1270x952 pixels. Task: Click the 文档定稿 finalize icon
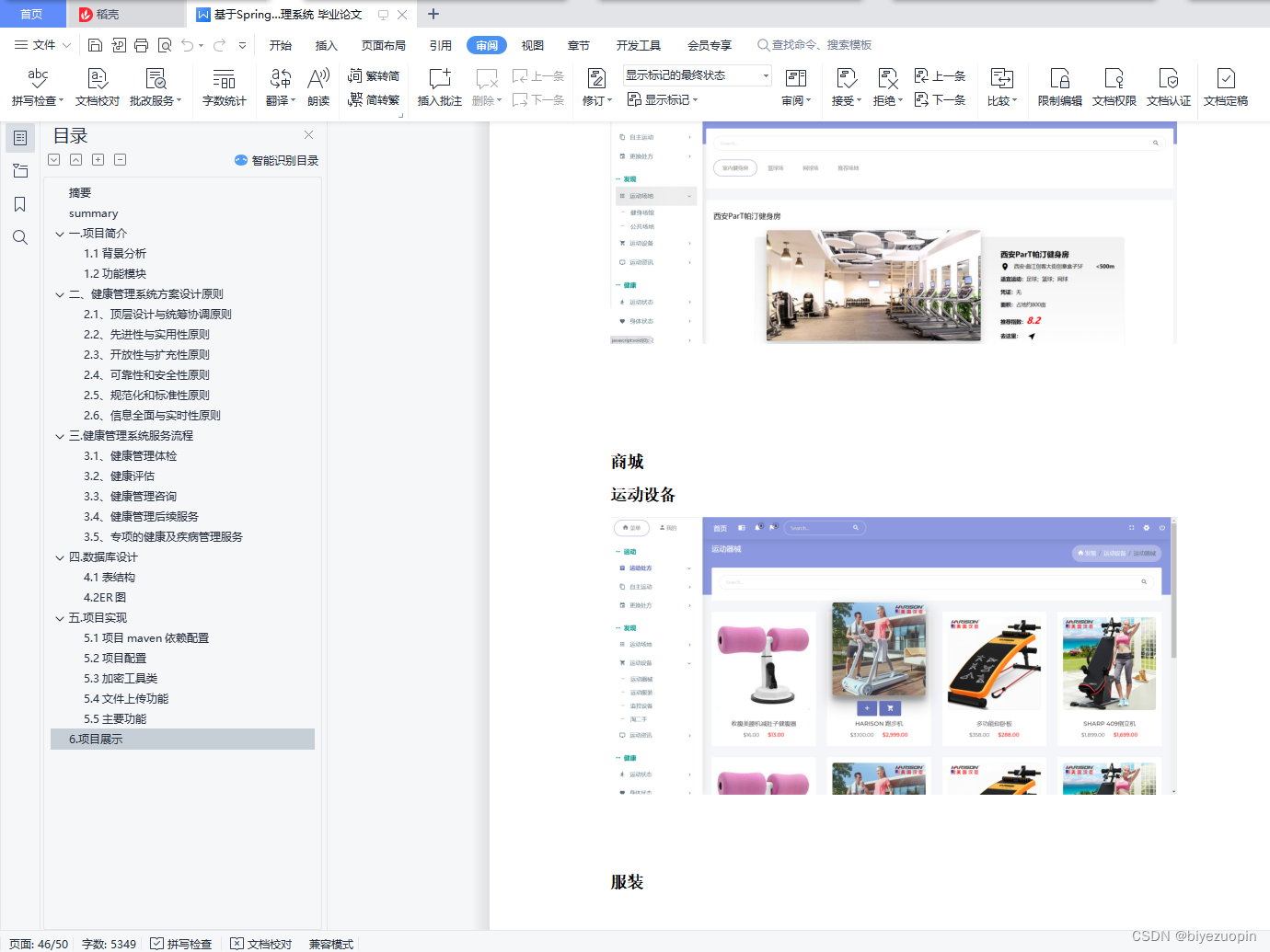tap(1226, 87)
